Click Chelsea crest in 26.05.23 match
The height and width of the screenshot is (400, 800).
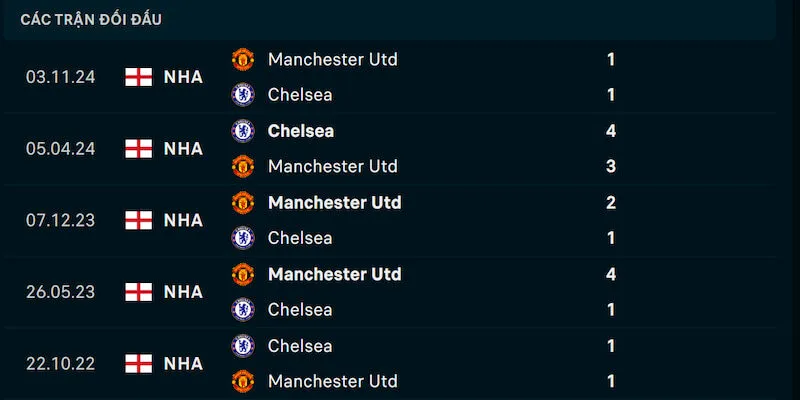(243, 309)
